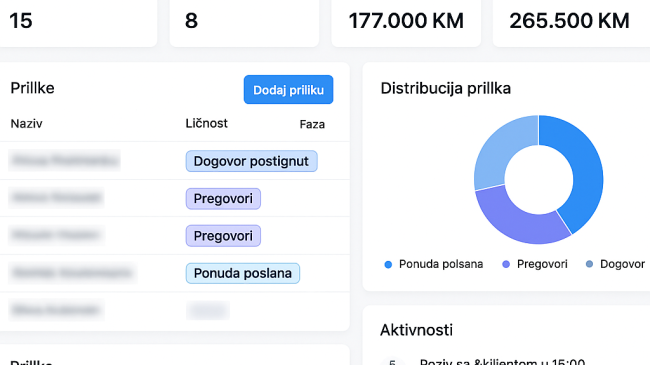Click the Naziv column header
The height and width of the screenshot is (365, 650).
pos(27,124)
